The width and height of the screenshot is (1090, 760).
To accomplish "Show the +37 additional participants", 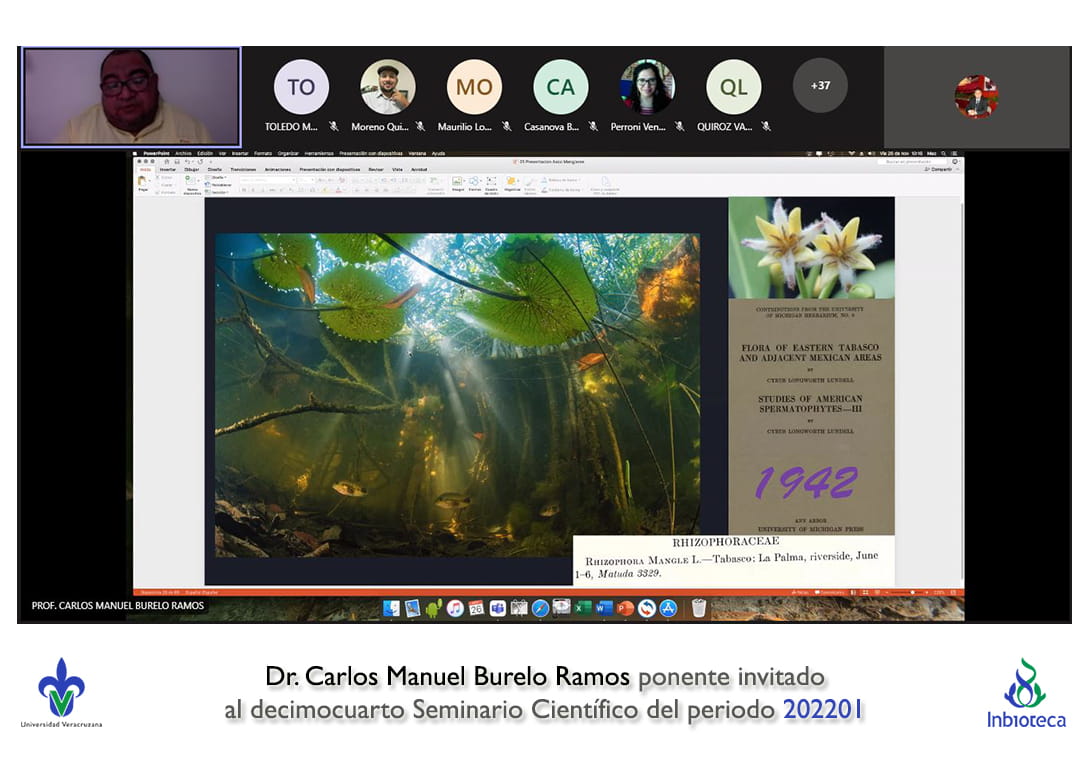I will coord(820,86).
